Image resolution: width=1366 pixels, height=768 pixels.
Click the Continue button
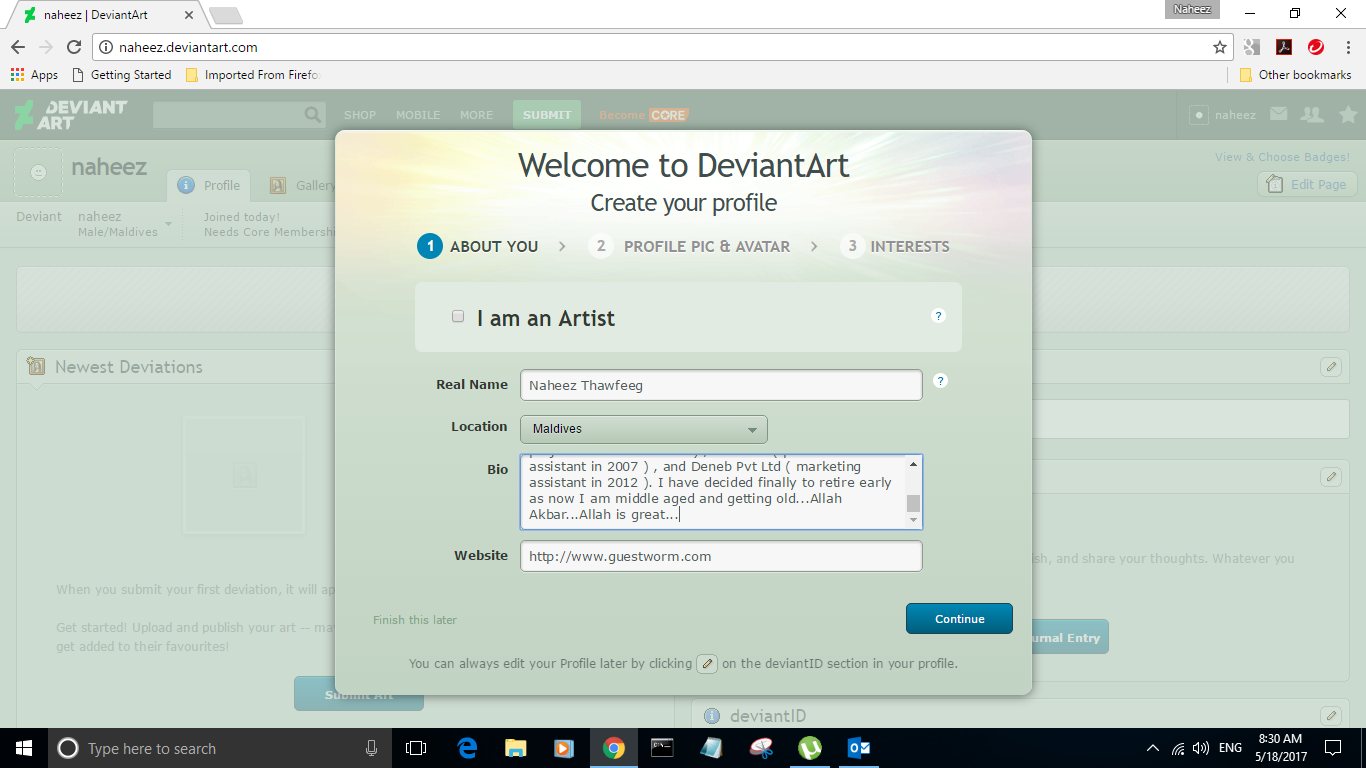pos(959,619)
